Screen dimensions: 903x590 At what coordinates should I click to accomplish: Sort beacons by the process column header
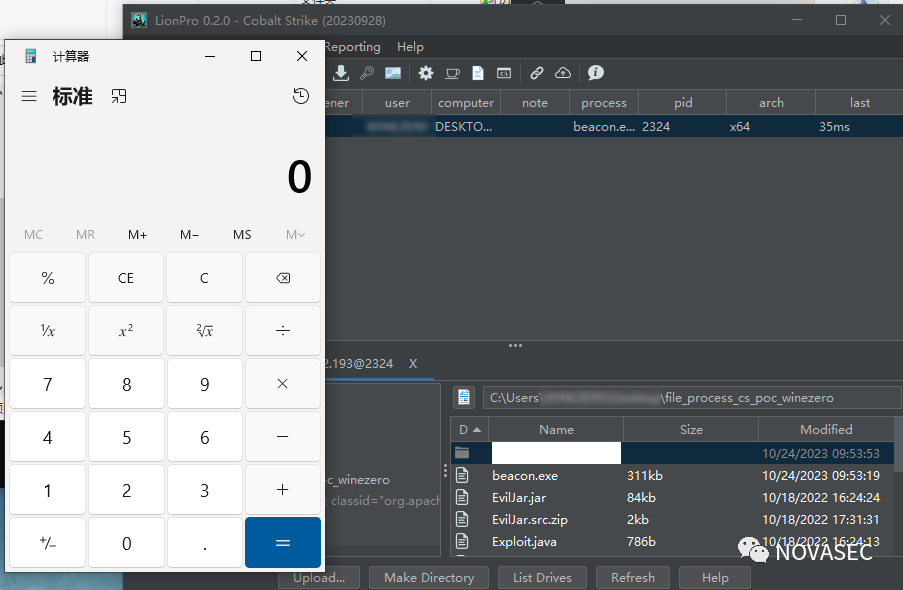coord(604,103)
